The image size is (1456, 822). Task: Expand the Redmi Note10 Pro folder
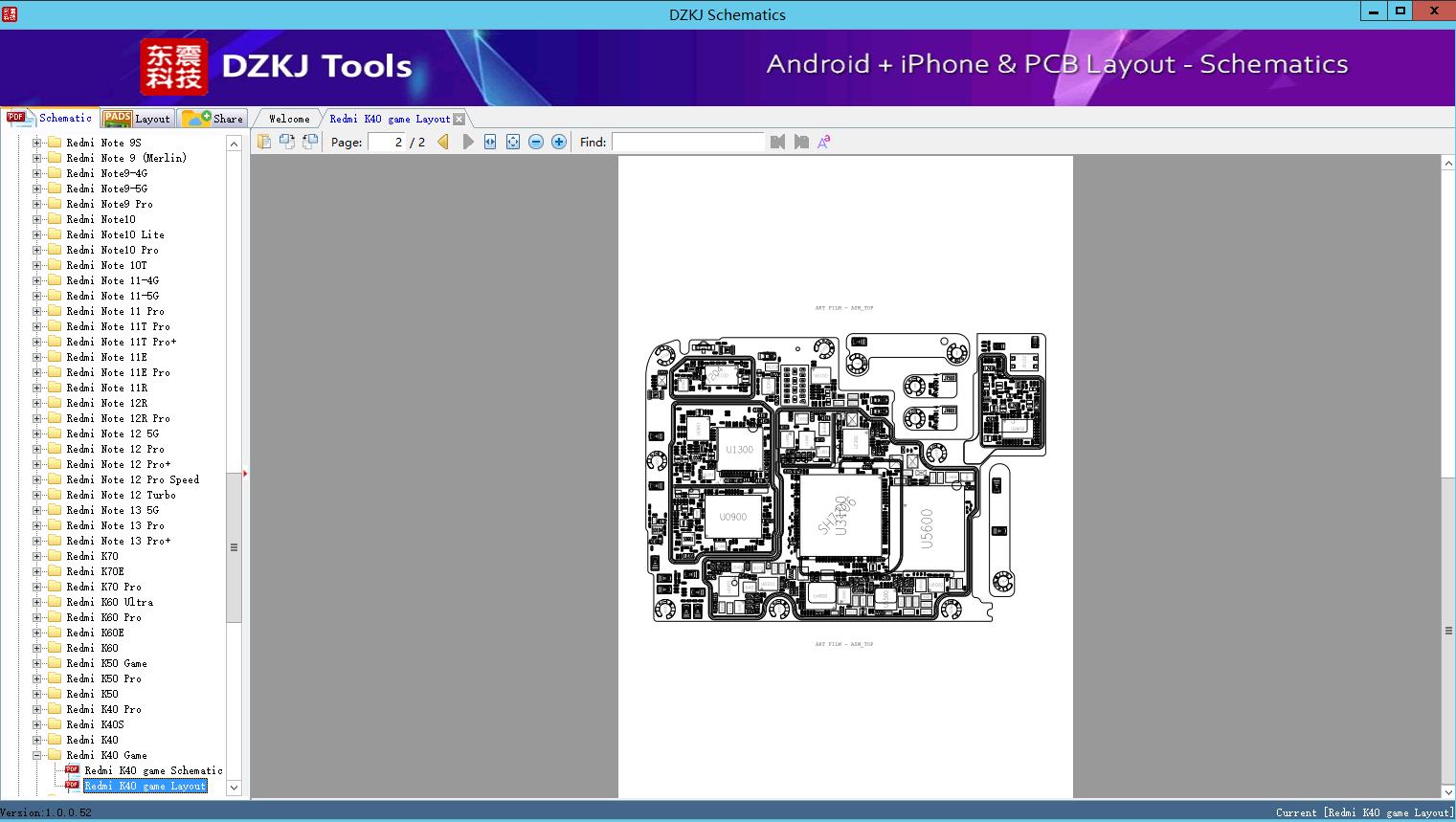36,250
